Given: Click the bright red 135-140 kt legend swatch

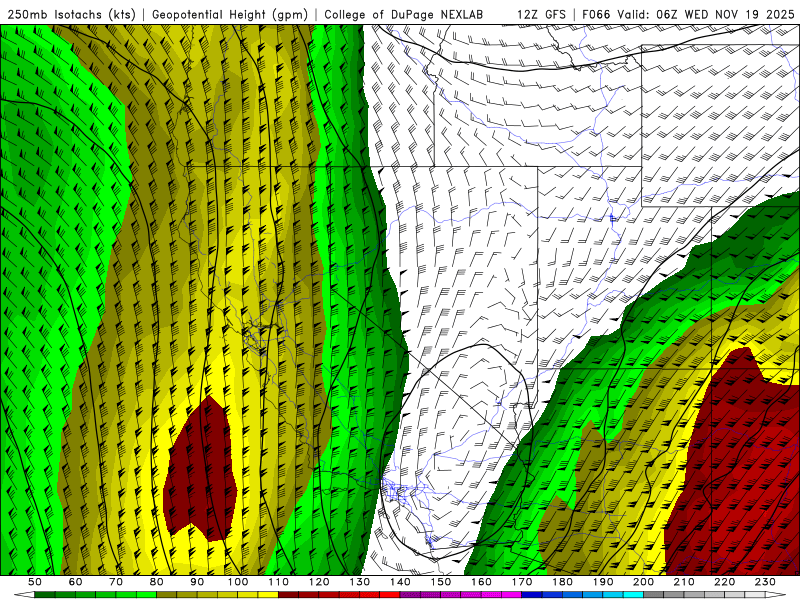Looking at the screenshot, I should tap(390, 594).
